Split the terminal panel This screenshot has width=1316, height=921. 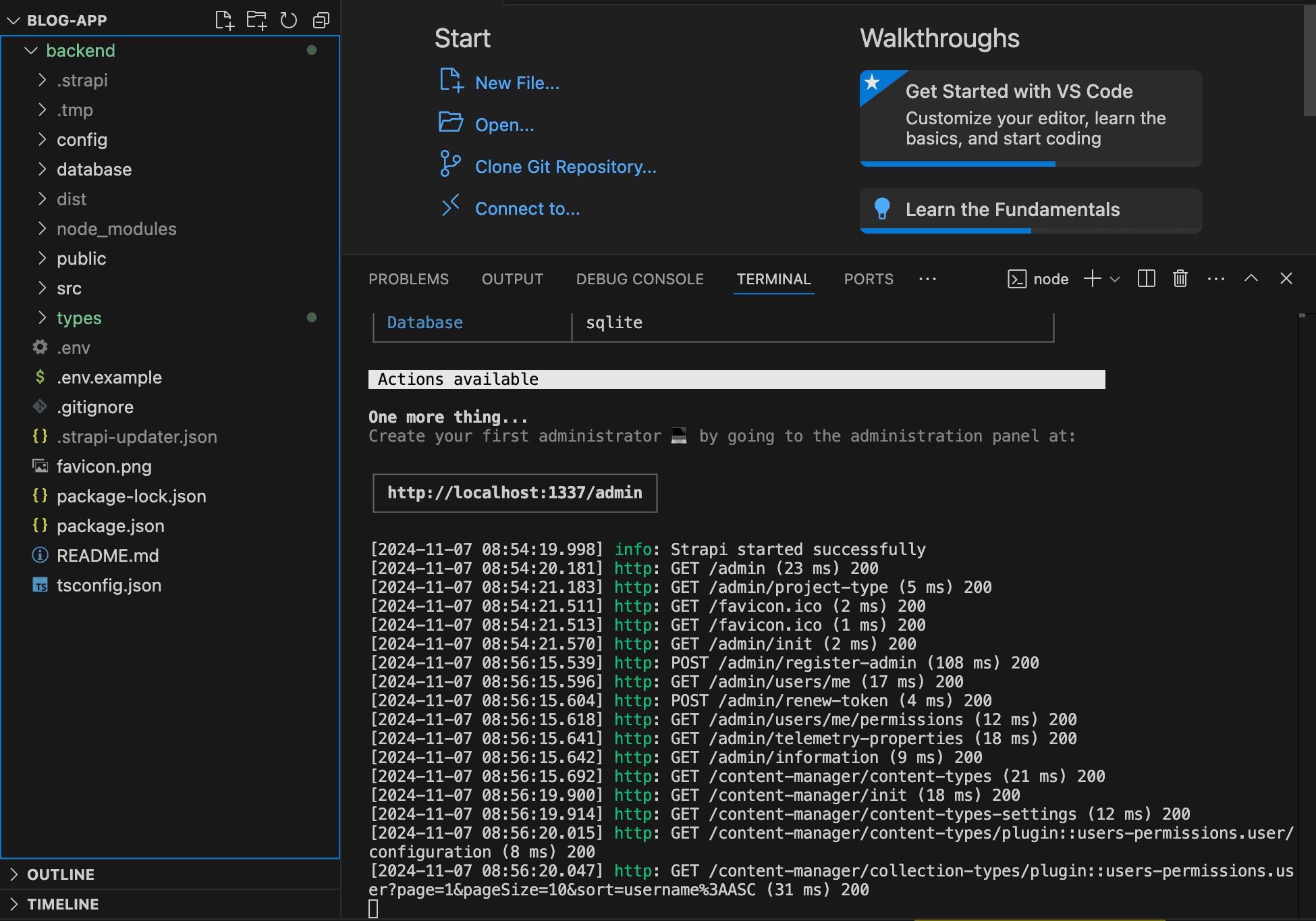1147,279
